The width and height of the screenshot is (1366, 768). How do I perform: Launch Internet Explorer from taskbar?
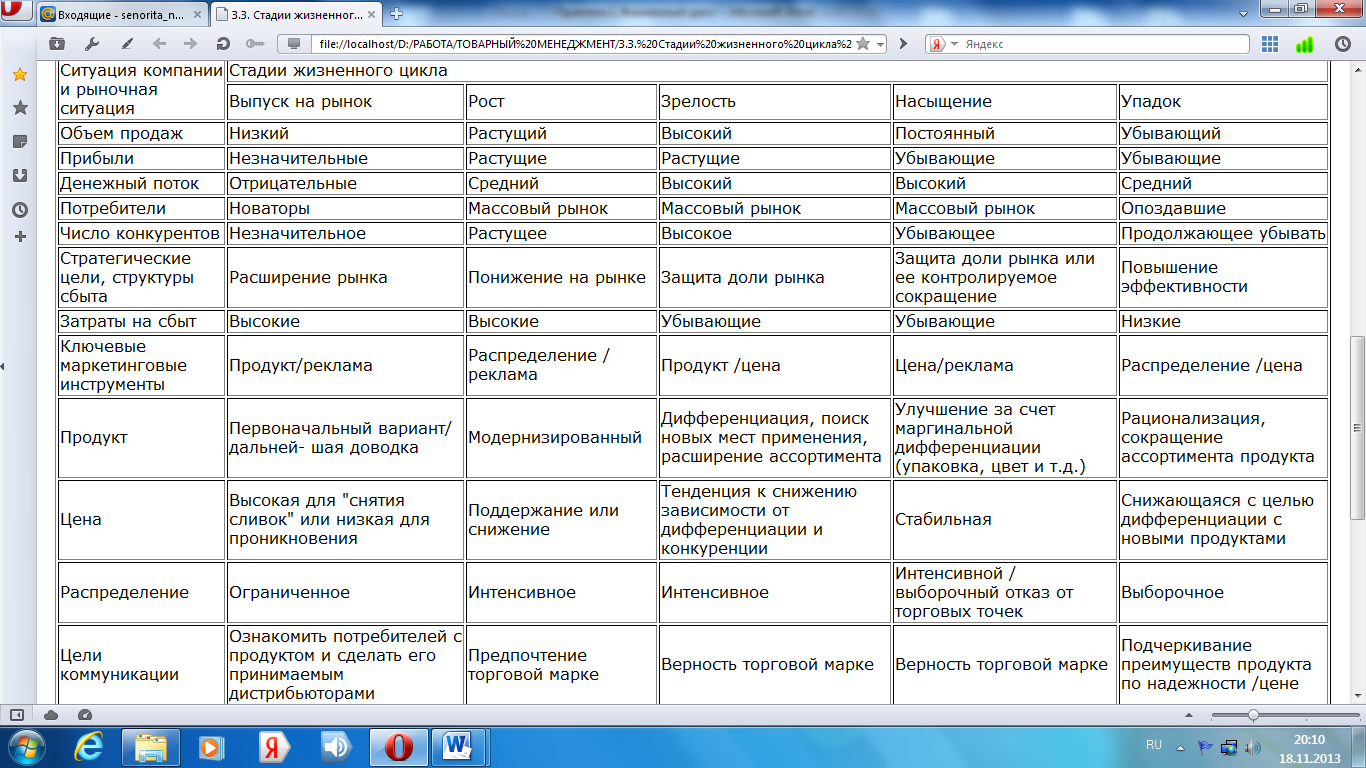click(89, 746)
